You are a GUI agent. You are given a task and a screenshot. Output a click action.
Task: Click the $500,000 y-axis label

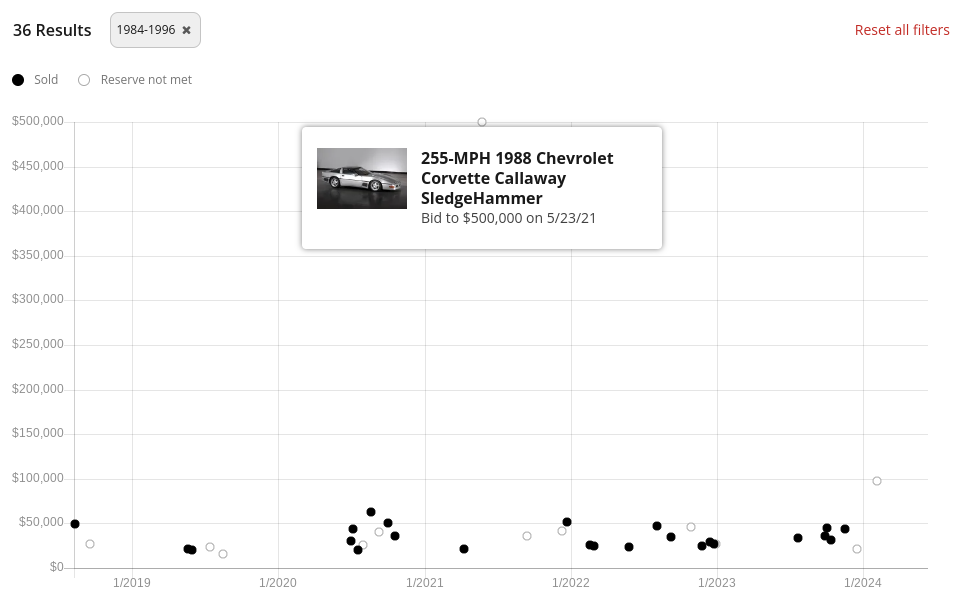[38, 121]
